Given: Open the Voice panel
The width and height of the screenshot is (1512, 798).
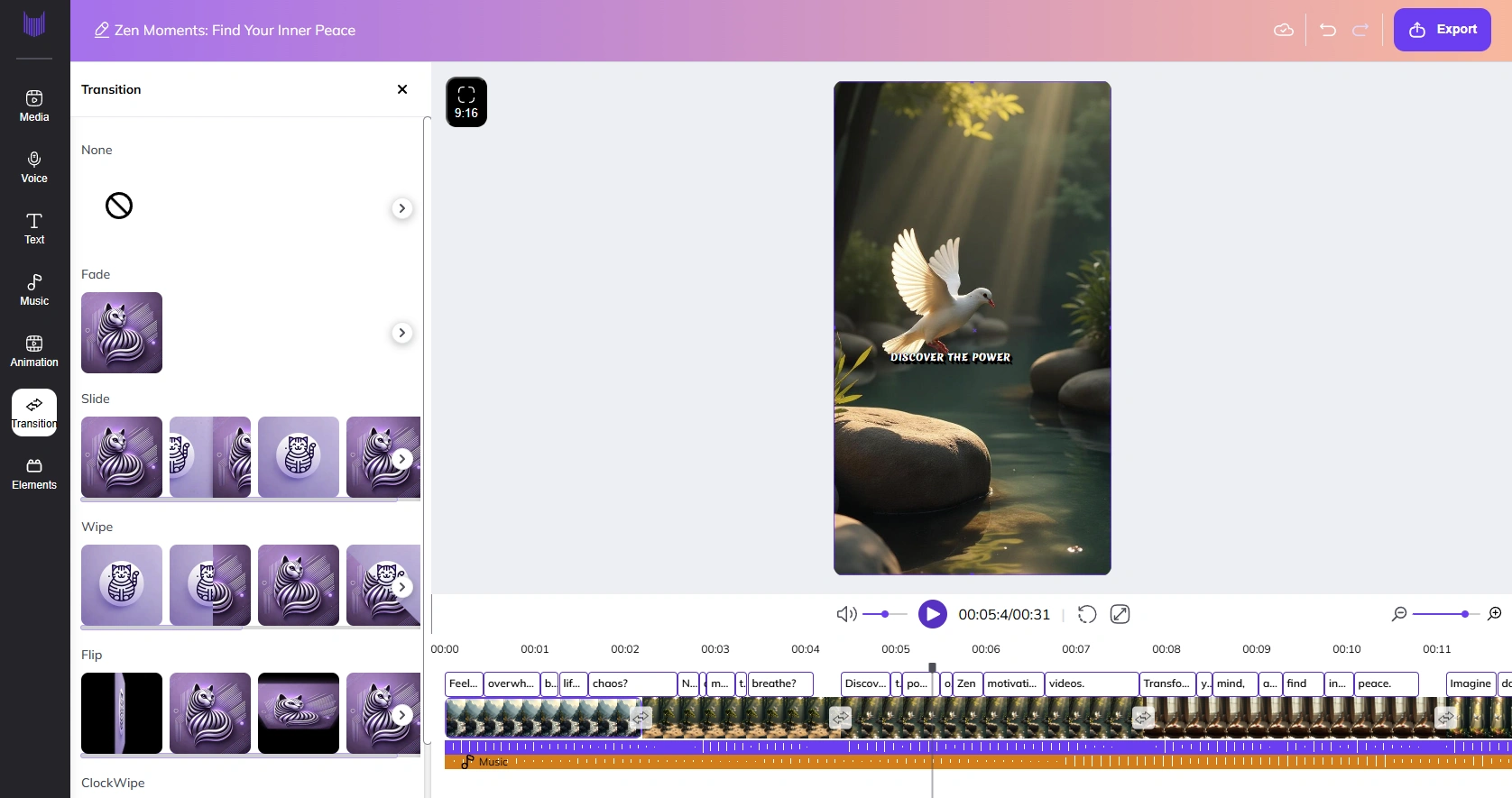Looking at the screenshot, I should pyautogui.click(x=34, y=167).
